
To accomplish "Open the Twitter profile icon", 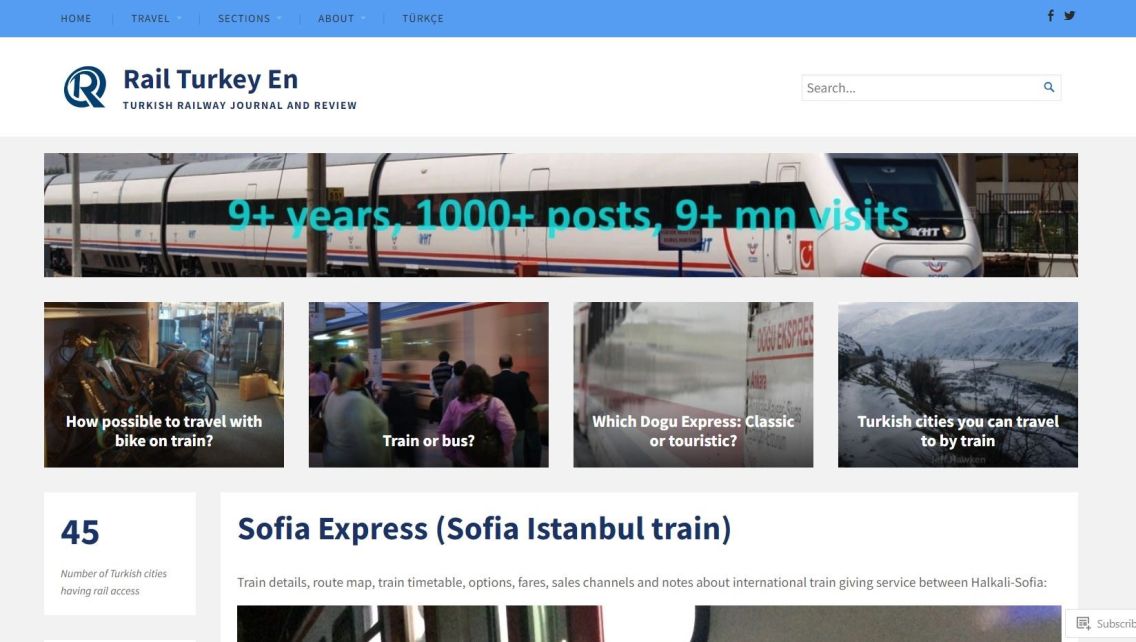I will 1069,15.
